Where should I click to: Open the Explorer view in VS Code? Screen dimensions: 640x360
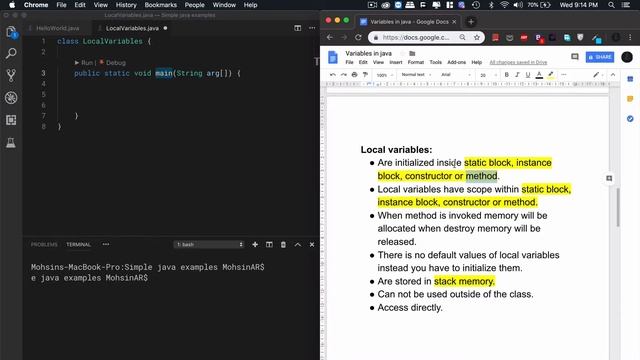tap(11, 32)
